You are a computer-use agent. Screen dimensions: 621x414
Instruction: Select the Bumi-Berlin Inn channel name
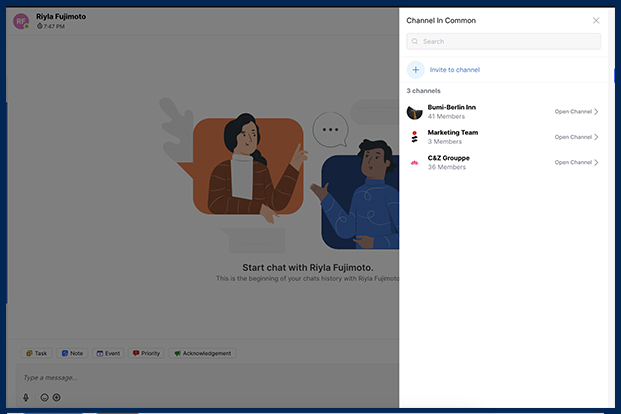tap(451, 107)
